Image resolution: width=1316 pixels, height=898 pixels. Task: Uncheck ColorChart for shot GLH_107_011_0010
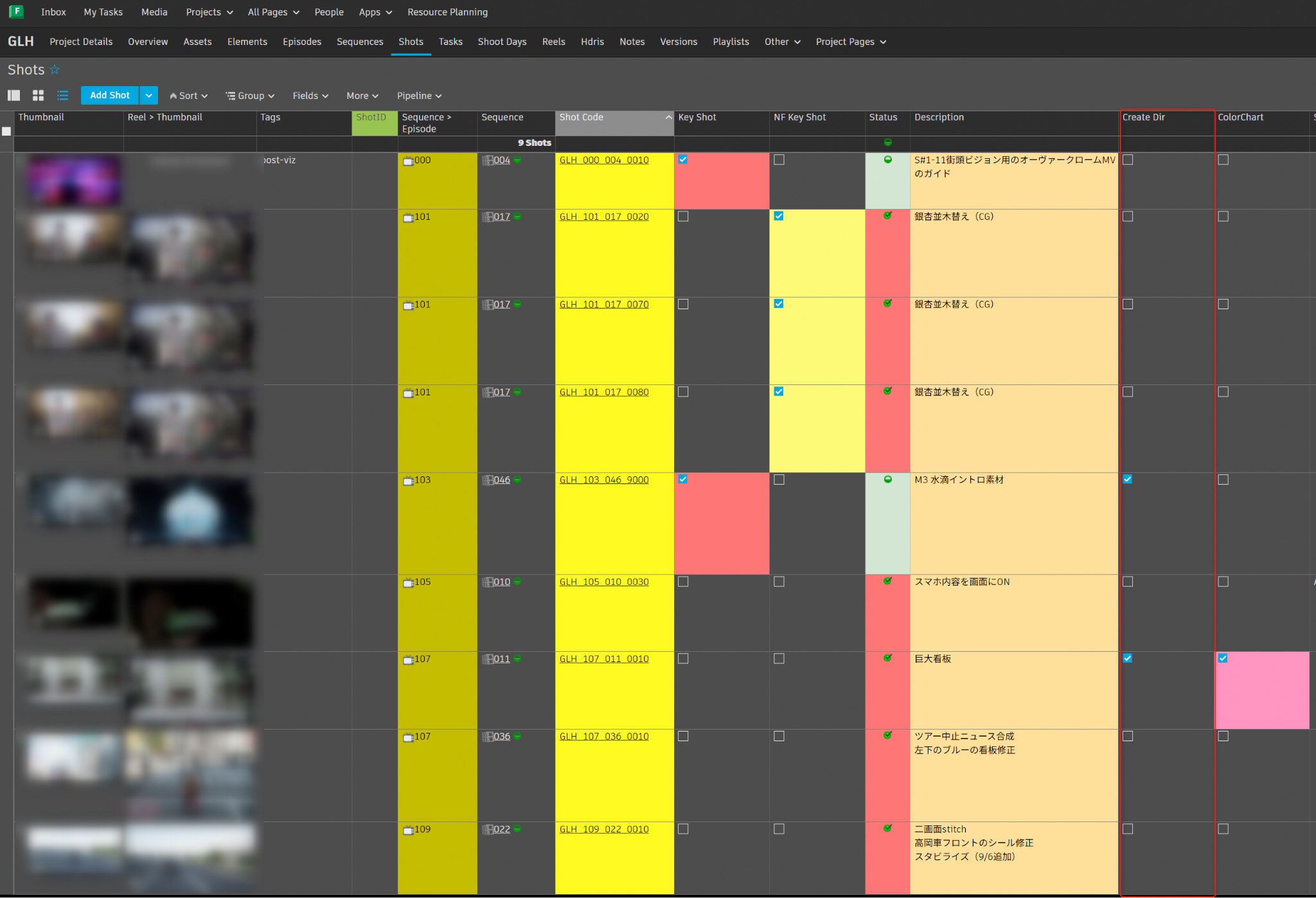[1223, 659]
